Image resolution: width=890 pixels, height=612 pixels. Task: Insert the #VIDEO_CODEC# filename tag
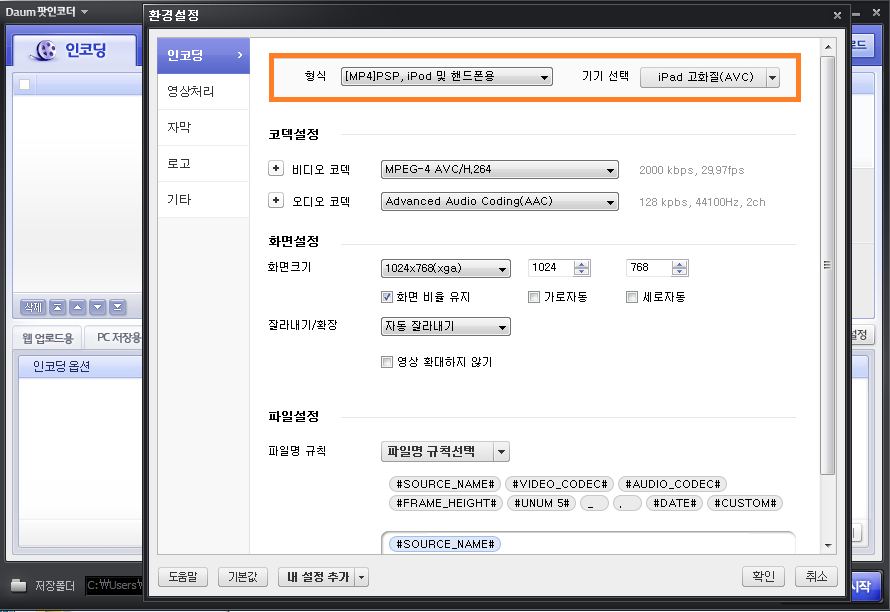[x=559, y=484]
